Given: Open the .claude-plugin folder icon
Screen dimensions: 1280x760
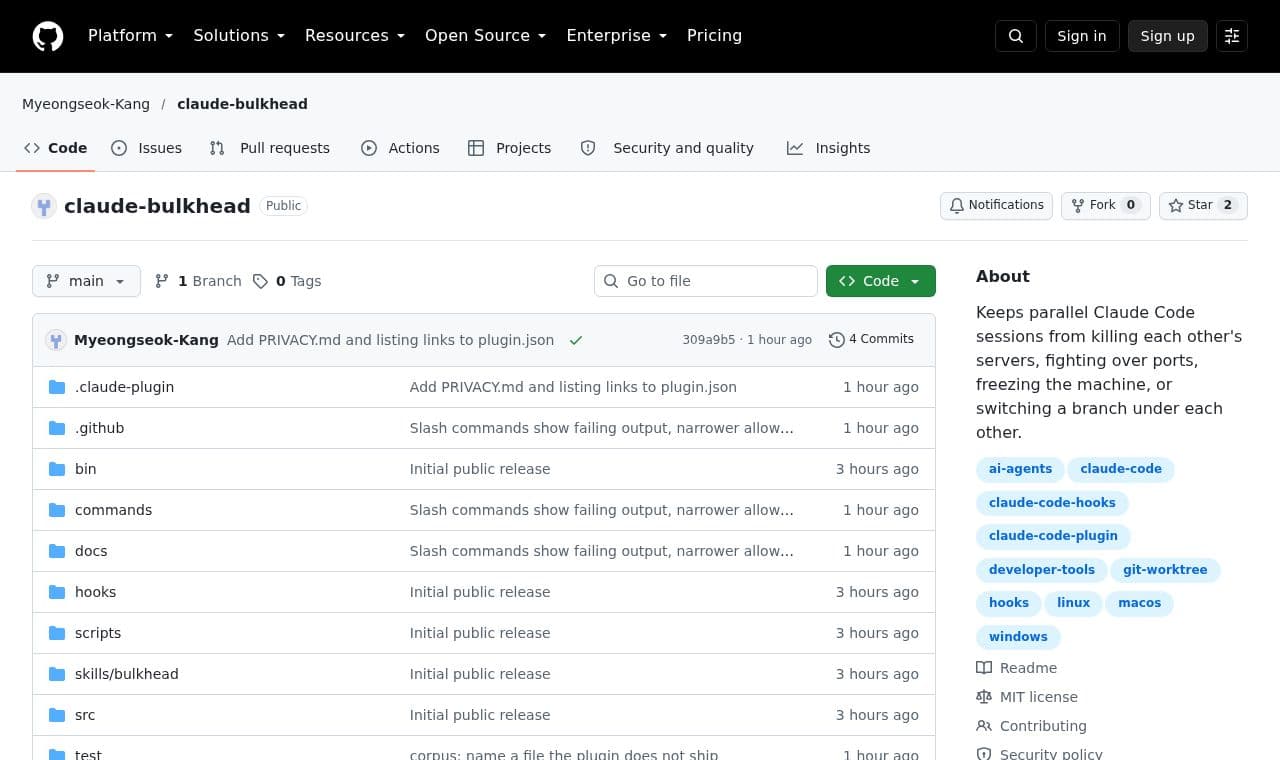Looking at the screenshot, I should [x=57, y=387].
